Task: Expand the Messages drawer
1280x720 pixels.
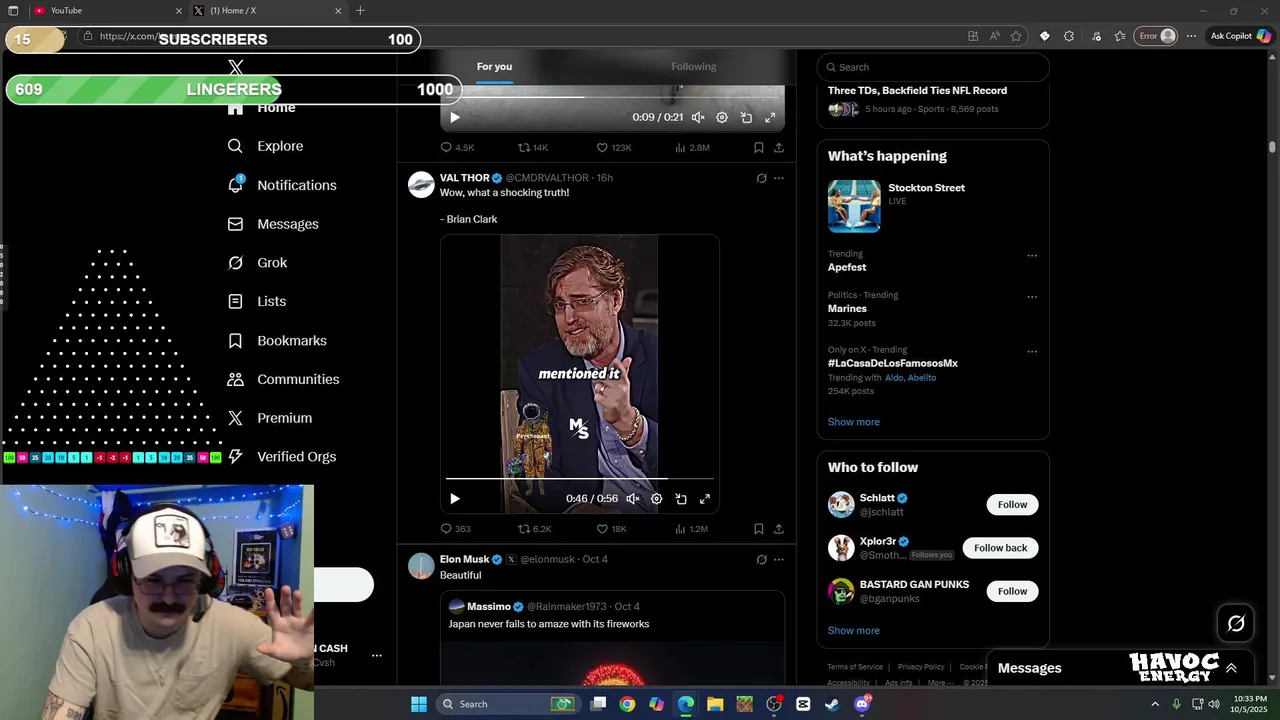Action: 1231,668
